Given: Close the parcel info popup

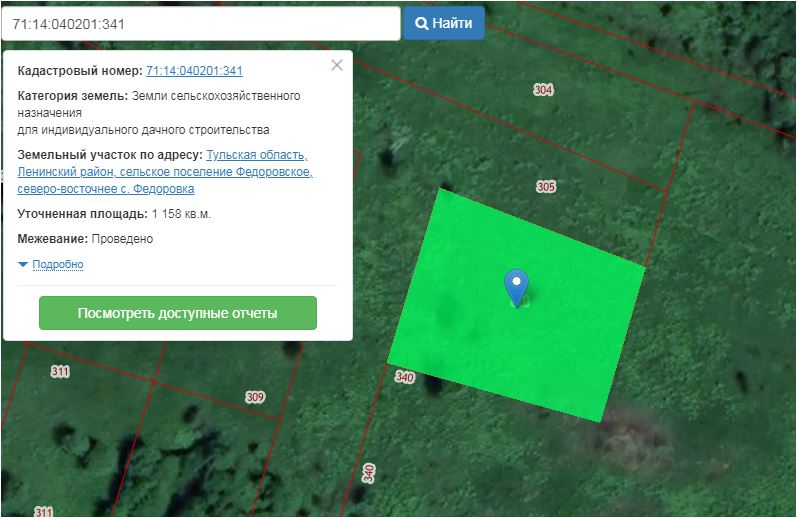Looking at the screenshot, I should [337, 65].
